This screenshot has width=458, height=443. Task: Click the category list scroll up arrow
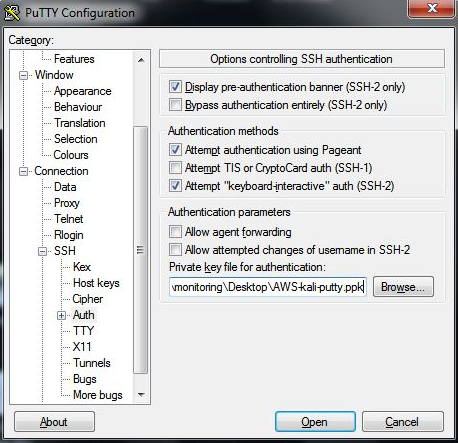141,60
